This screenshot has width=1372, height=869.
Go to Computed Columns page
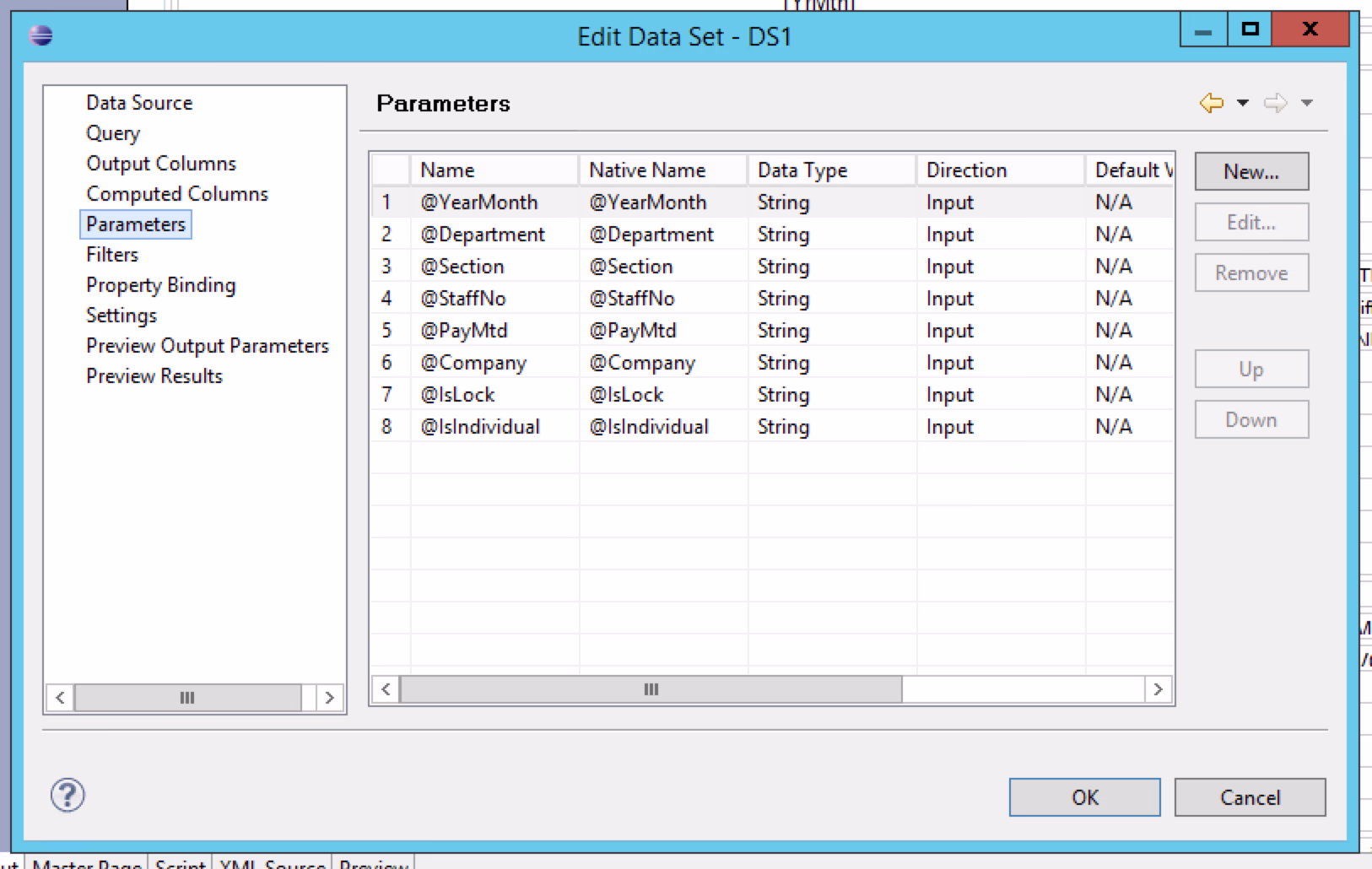tap(177, 194)
